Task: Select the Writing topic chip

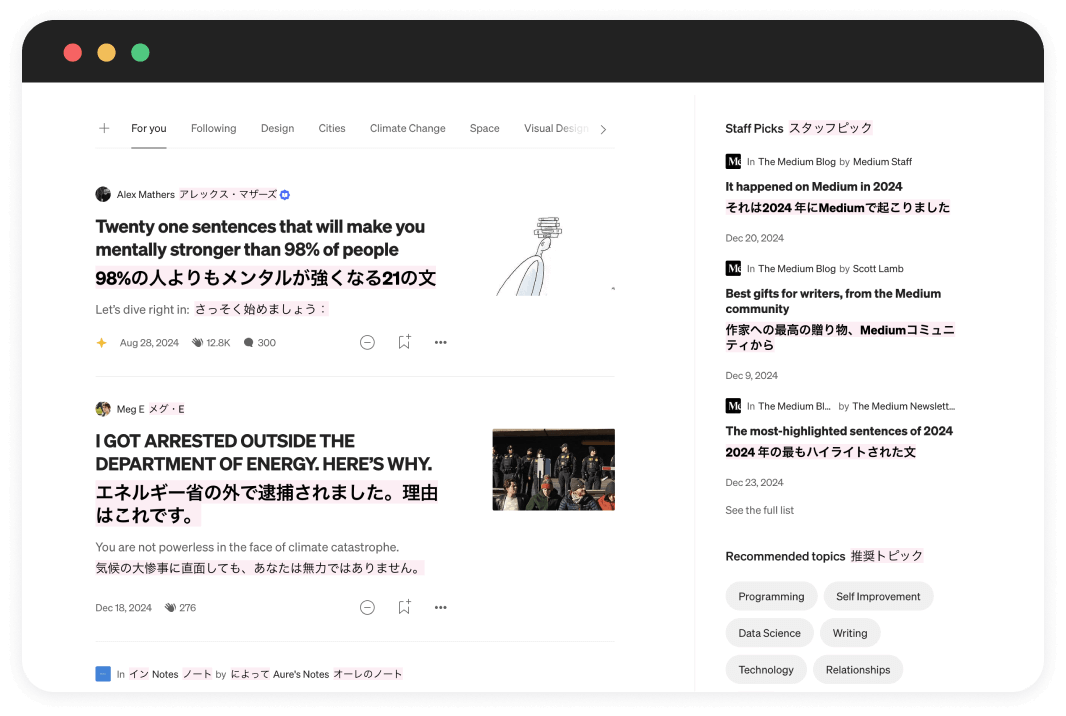Action: tap(850, 633)
